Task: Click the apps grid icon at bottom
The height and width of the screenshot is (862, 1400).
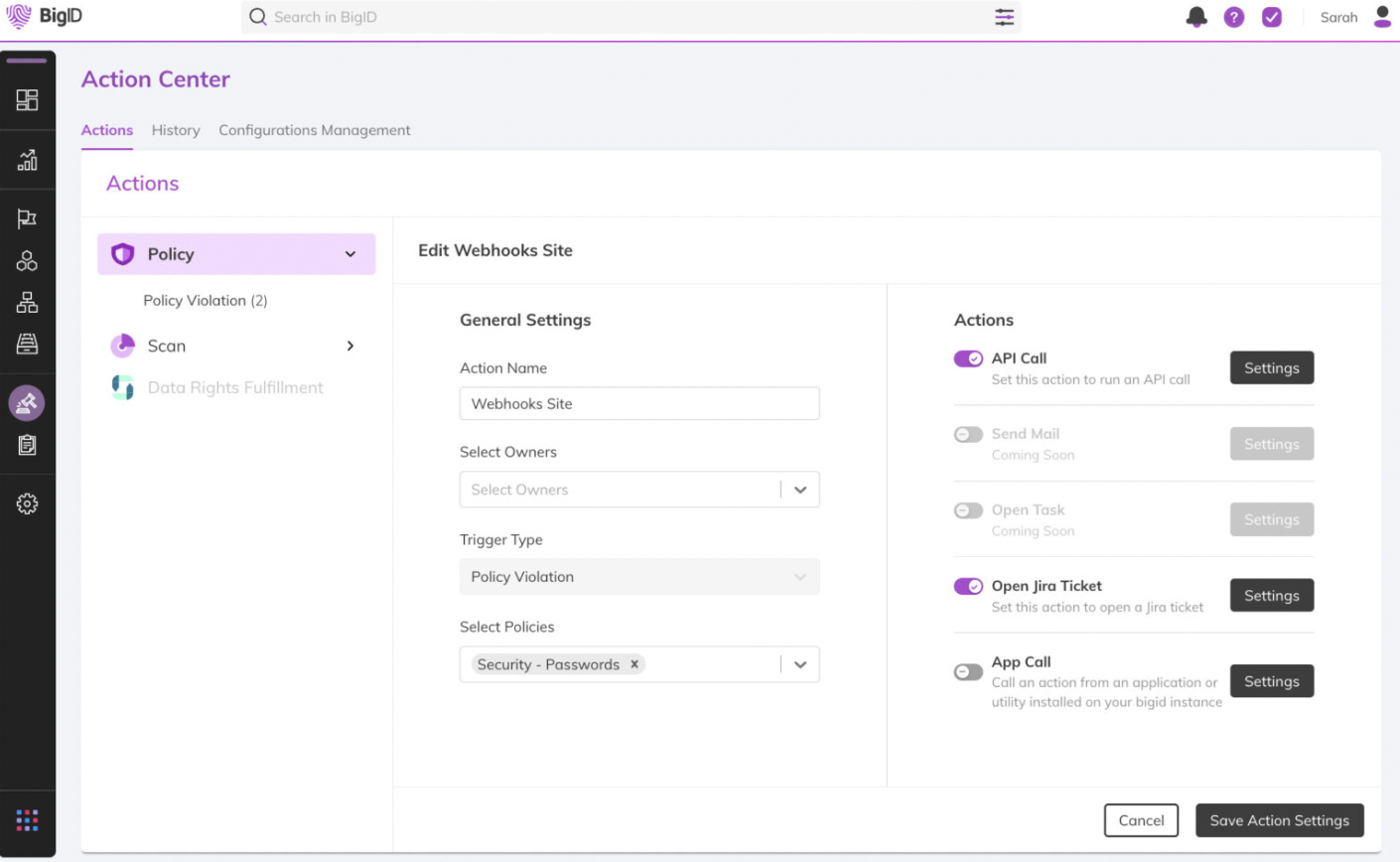Action: coord(27,820)
